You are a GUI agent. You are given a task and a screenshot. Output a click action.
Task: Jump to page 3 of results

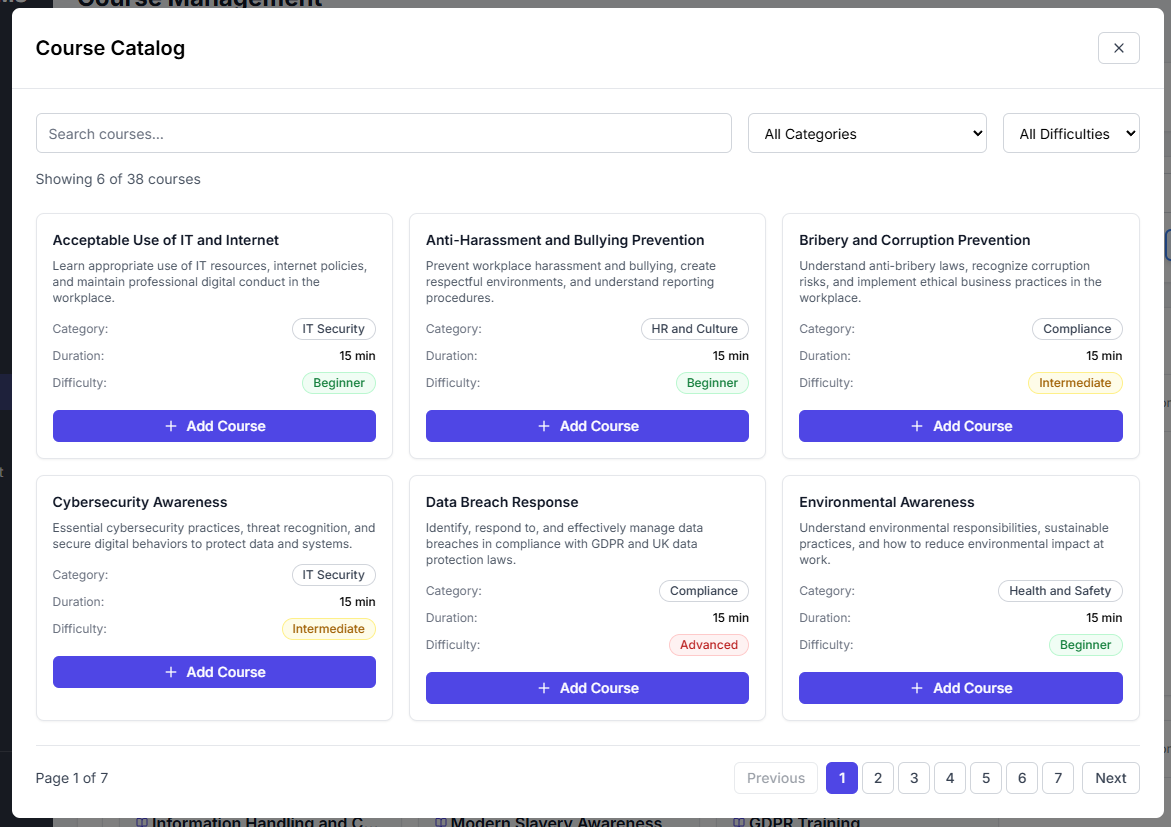pos(913,778)
